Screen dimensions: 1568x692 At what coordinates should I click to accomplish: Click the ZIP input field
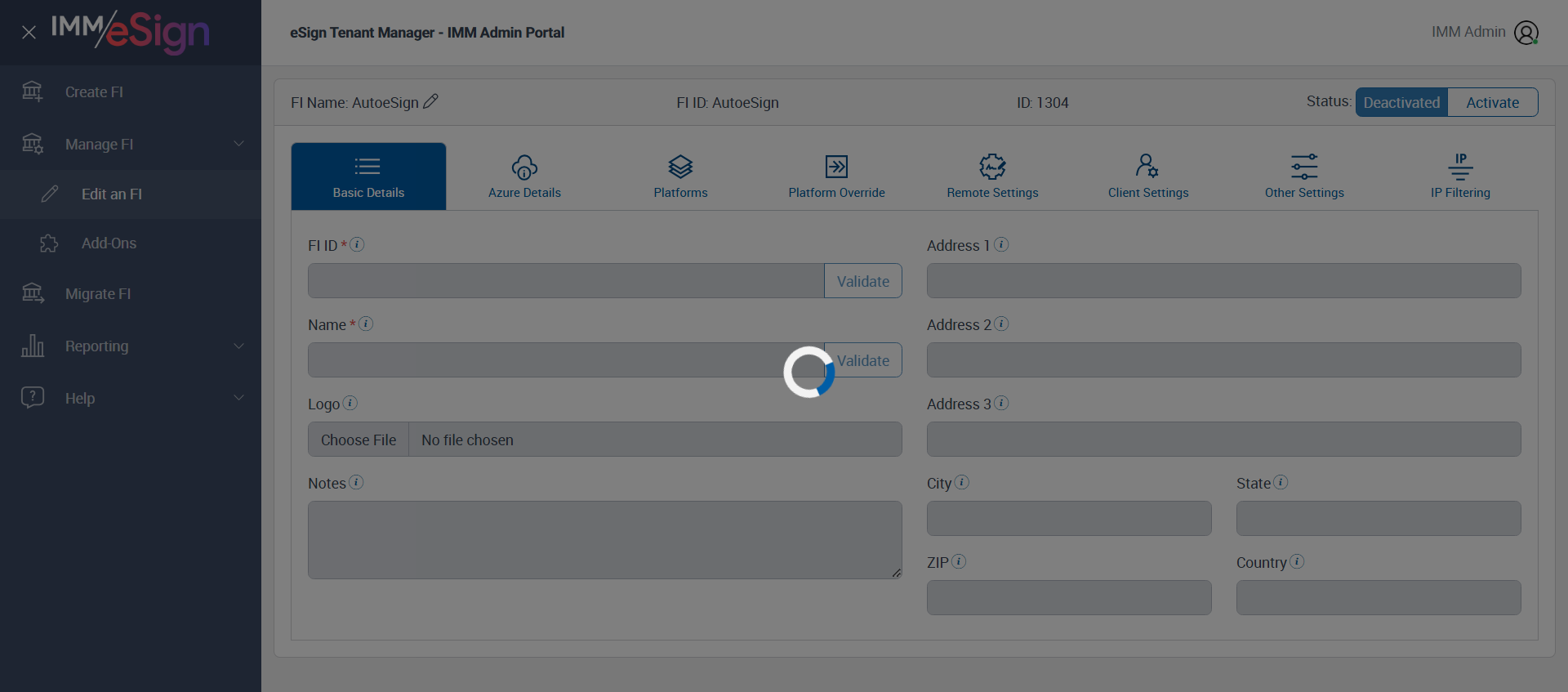(x=1069, y=598)
